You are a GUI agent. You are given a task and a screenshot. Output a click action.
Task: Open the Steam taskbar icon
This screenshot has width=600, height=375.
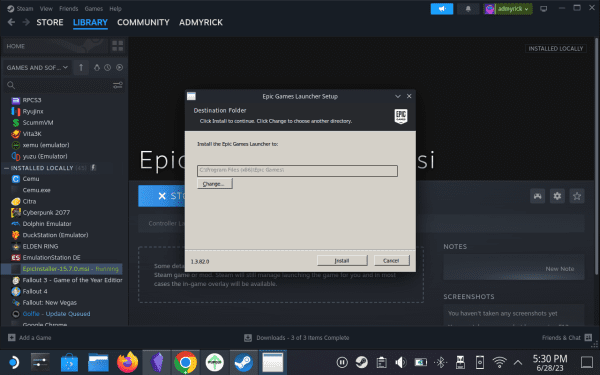pyautogui.click(x=243, y=362)
